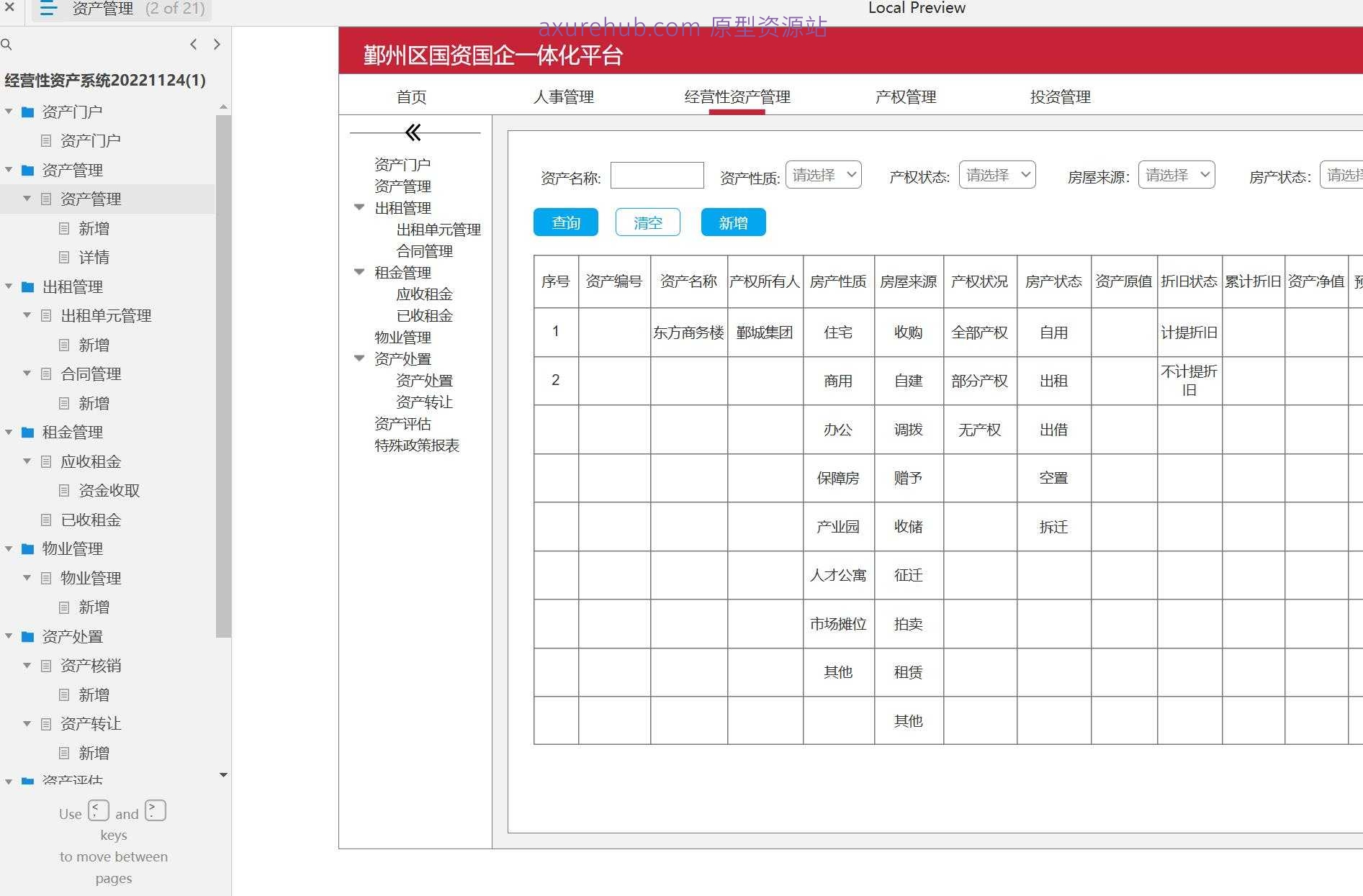Open the 资产性质 dropdown
The height and width of the screenshot is (896, 1363).
point(824,175)
